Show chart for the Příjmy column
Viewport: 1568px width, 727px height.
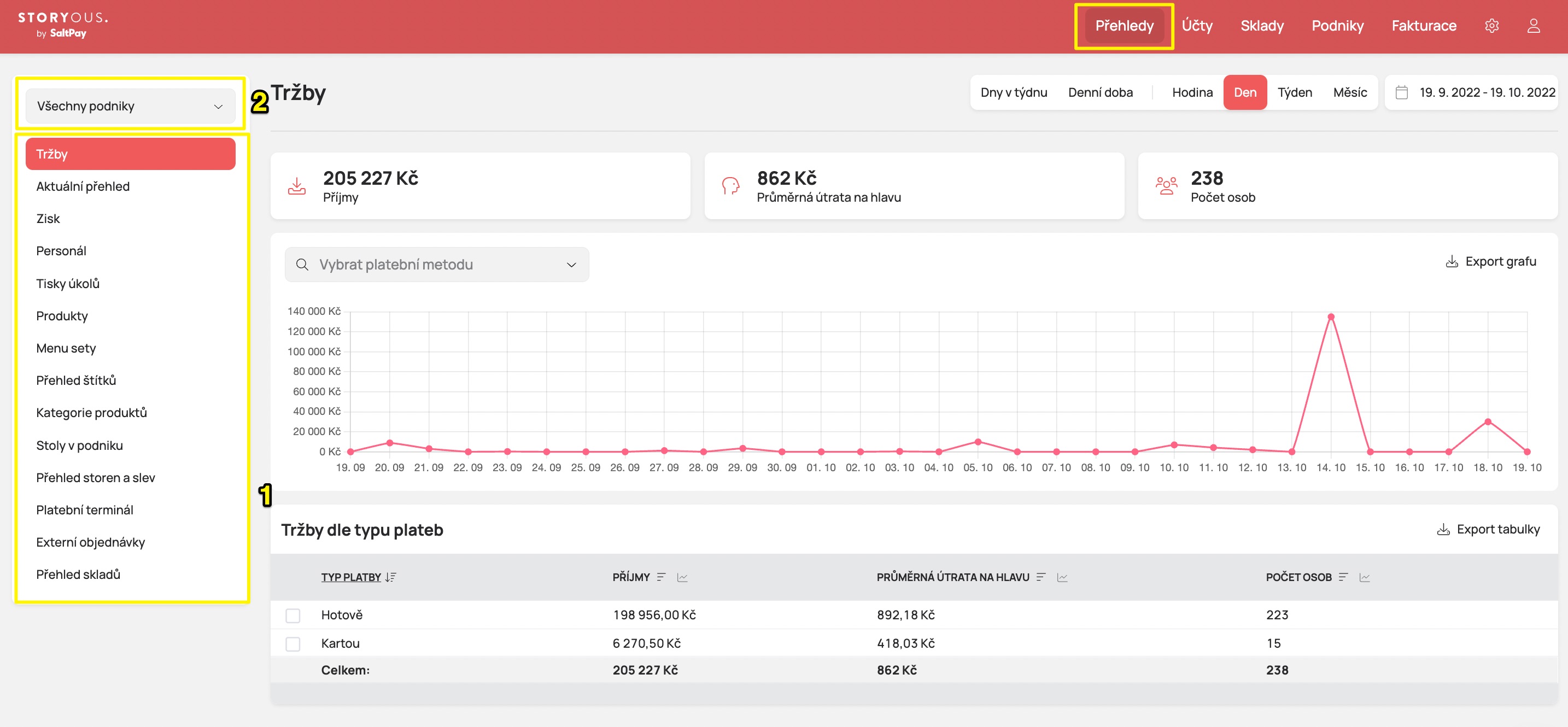(682, 577)
